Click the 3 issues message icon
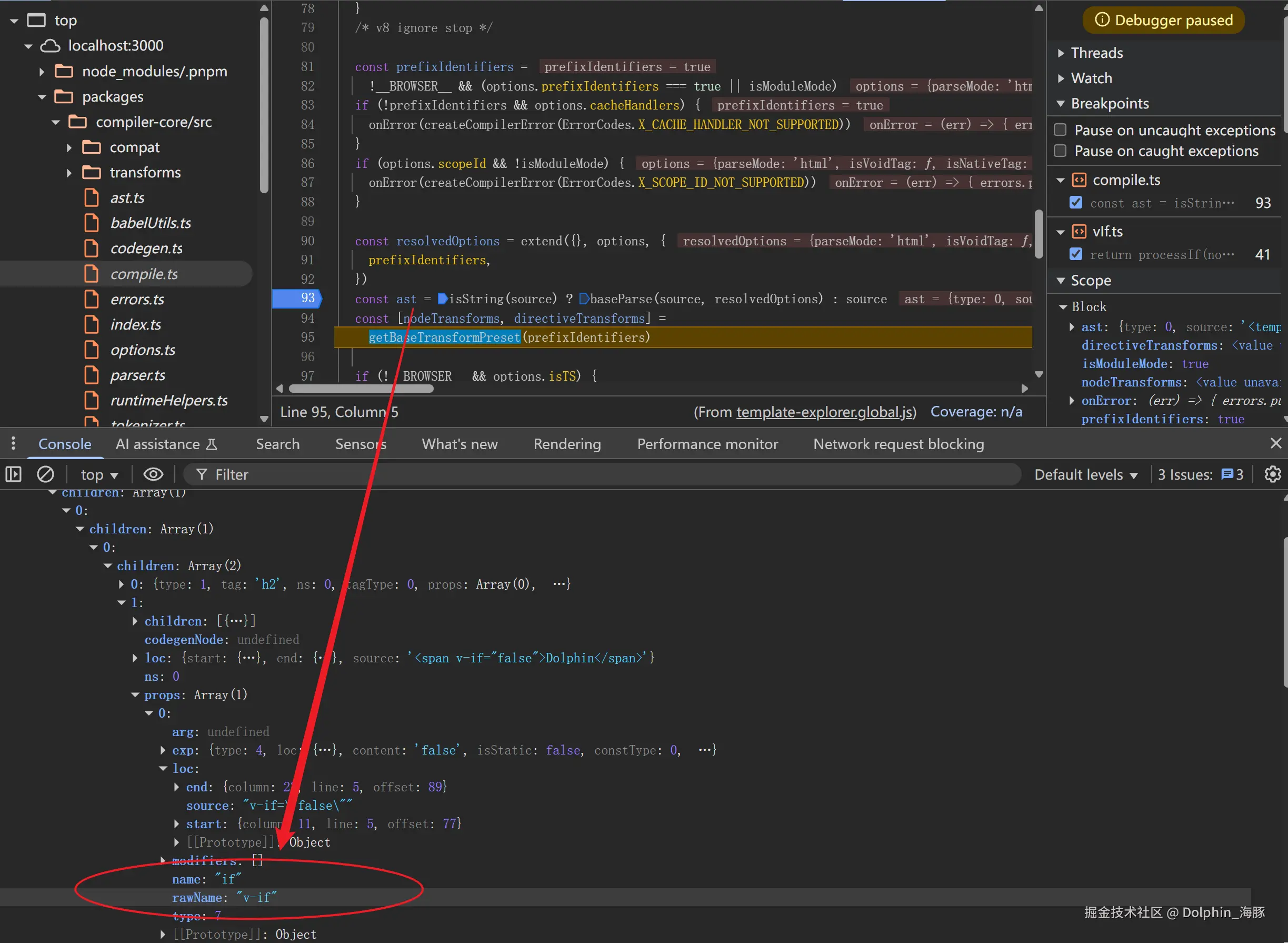The image size is (1288, 943). pyautogui.click(x=1227, y=474)
